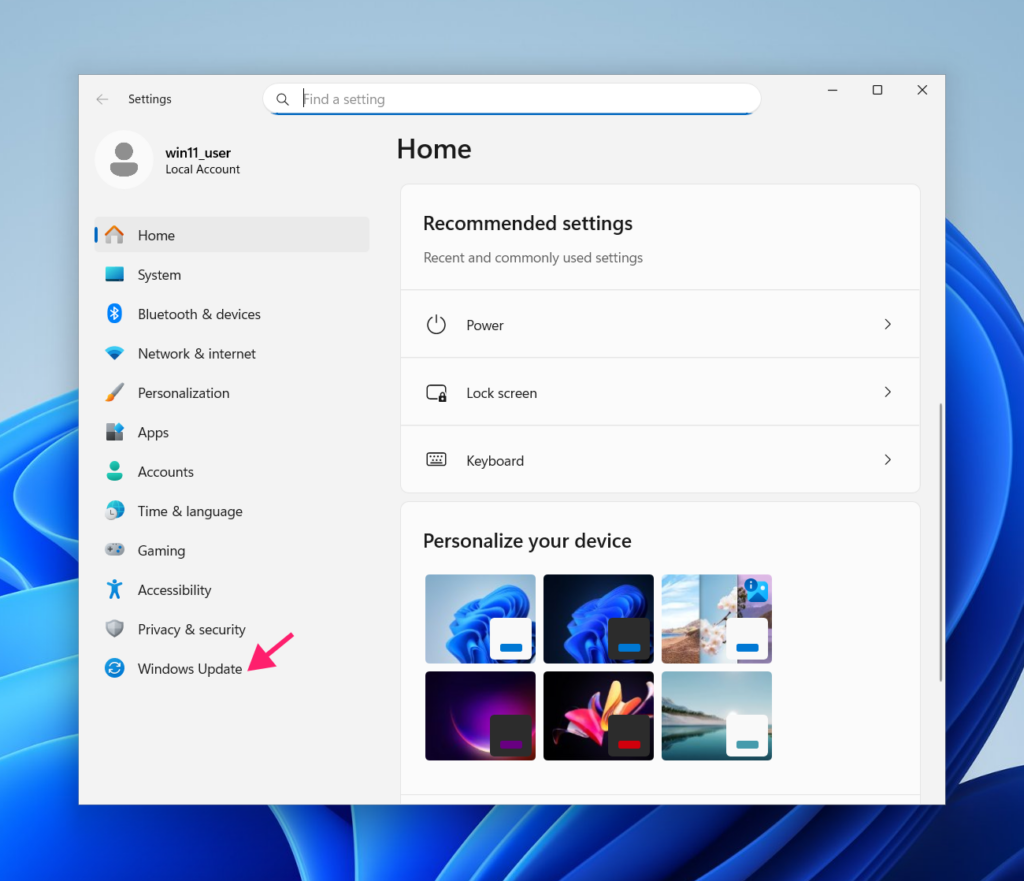Maximize the Settings window
The image size is (1024, 881).
tap(877, 90)
